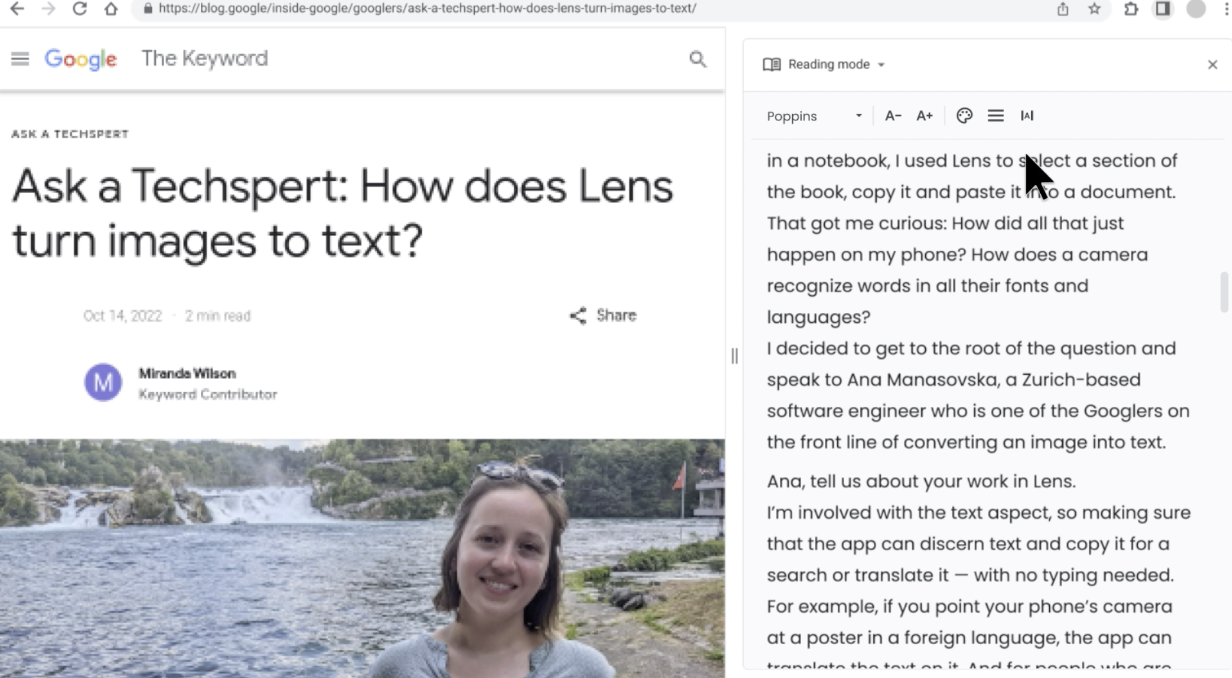Click the line 'languages?' in reading mode
The image size is (1232, 678).
click(819, 317)
